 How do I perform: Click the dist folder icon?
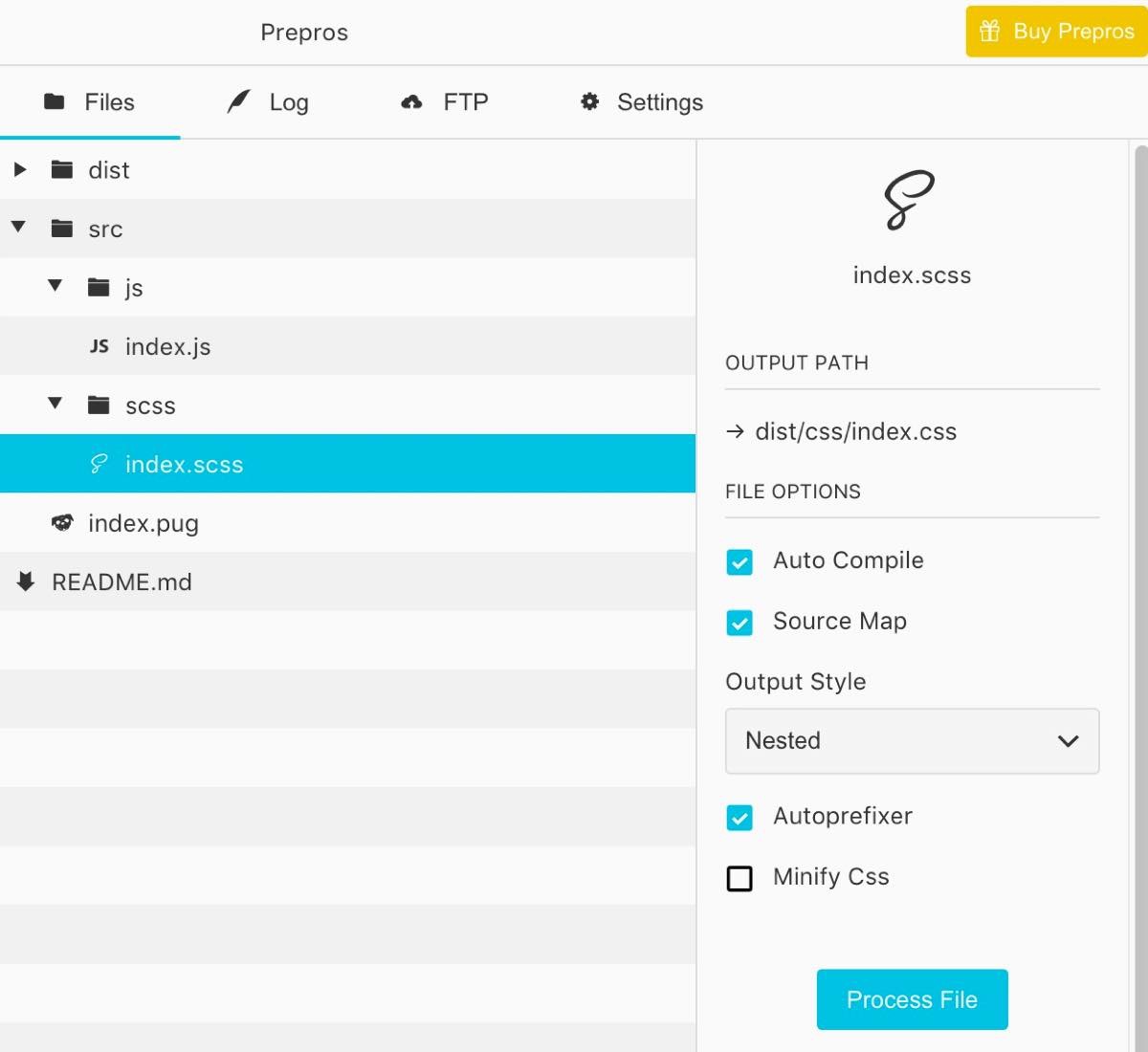62,170
